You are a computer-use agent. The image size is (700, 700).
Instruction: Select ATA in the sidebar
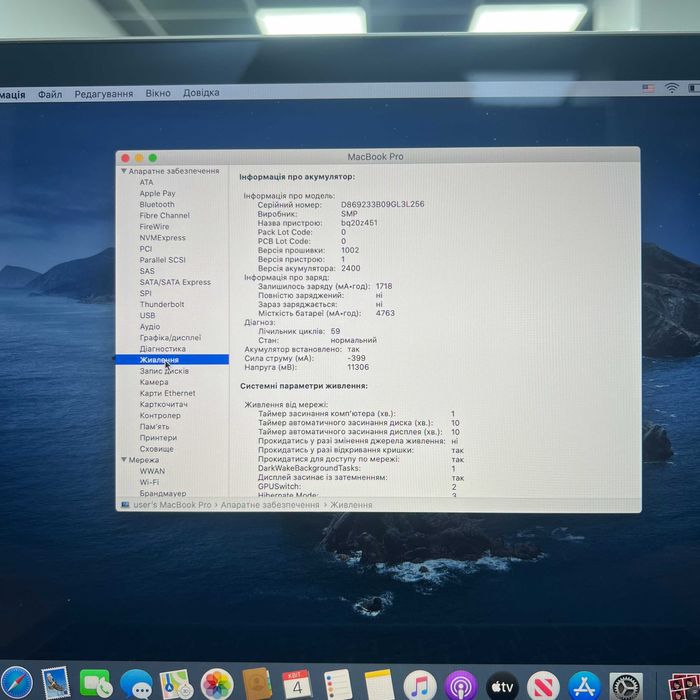pyautogui.click(x=146, y=182)
